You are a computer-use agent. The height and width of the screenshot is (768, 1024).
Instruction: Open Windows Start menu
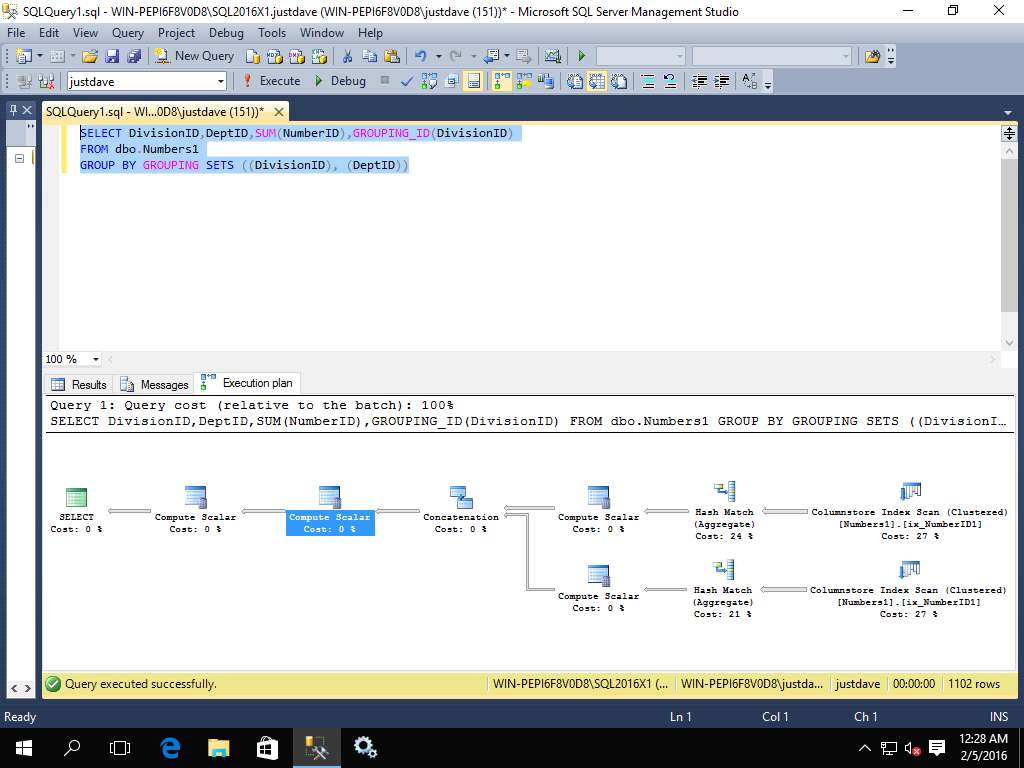[x=22, y=747]
